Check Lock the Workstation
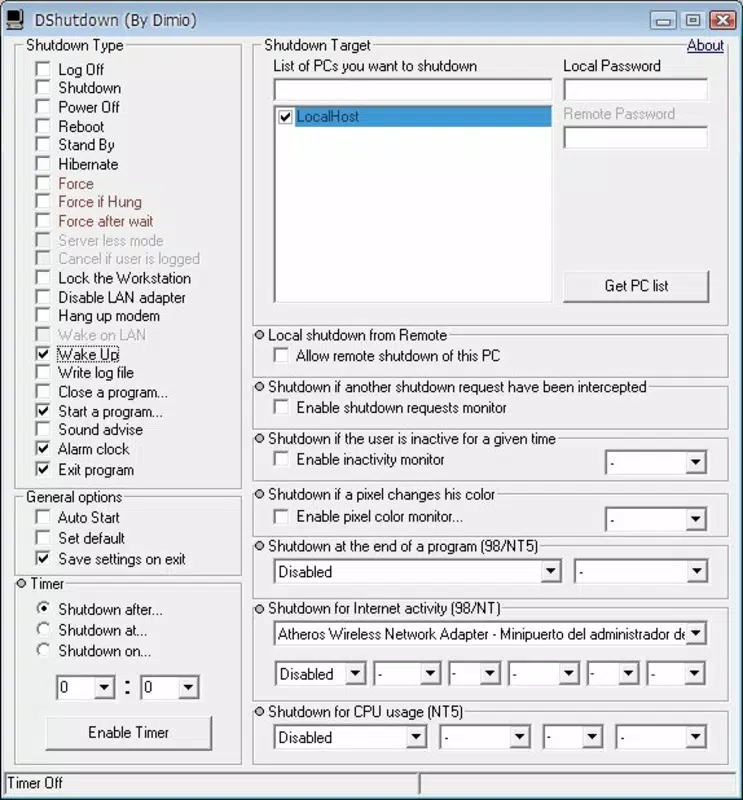743x800 pixels. pos(43,278)
